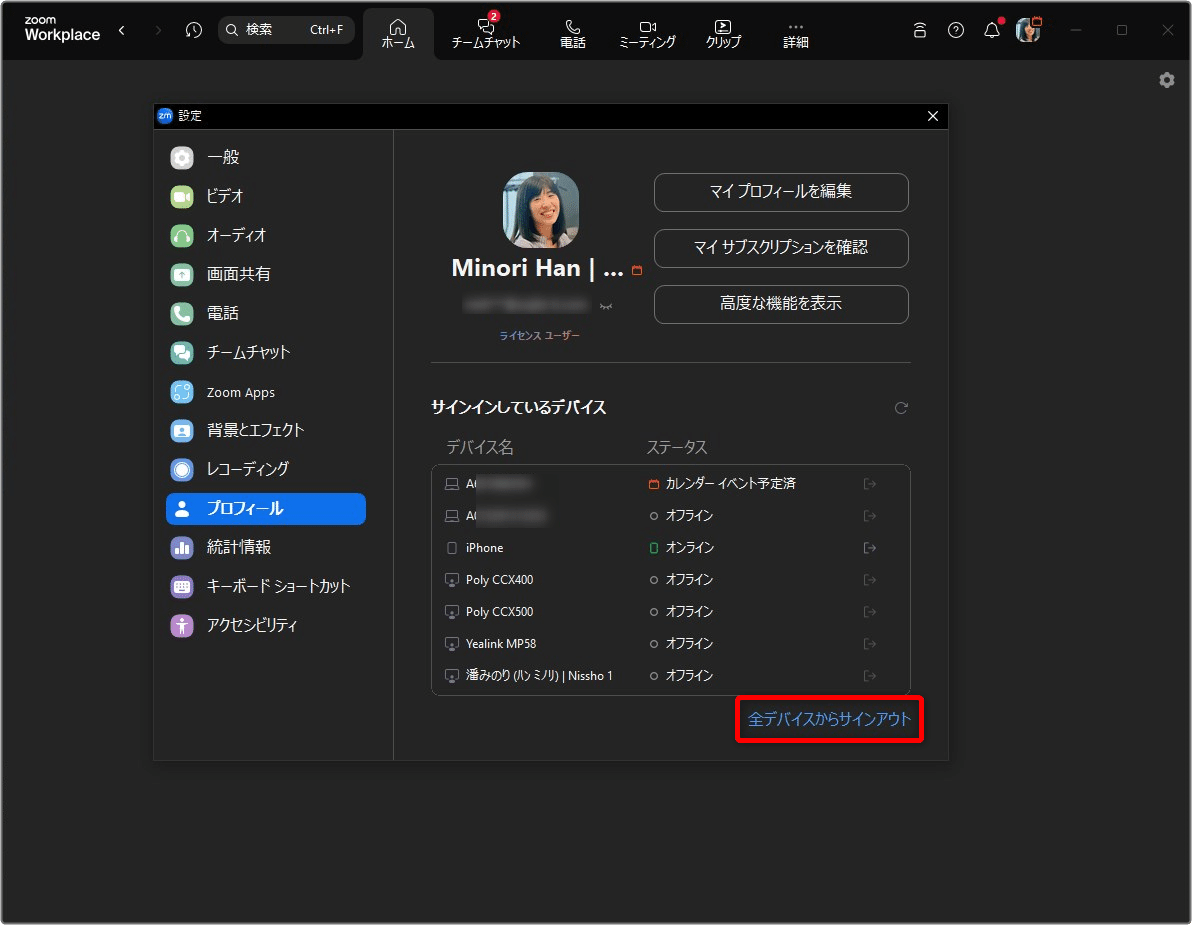1192x925 pixels.
Task: Go to the ホーム tab
Action: click(x=398, y=34)
